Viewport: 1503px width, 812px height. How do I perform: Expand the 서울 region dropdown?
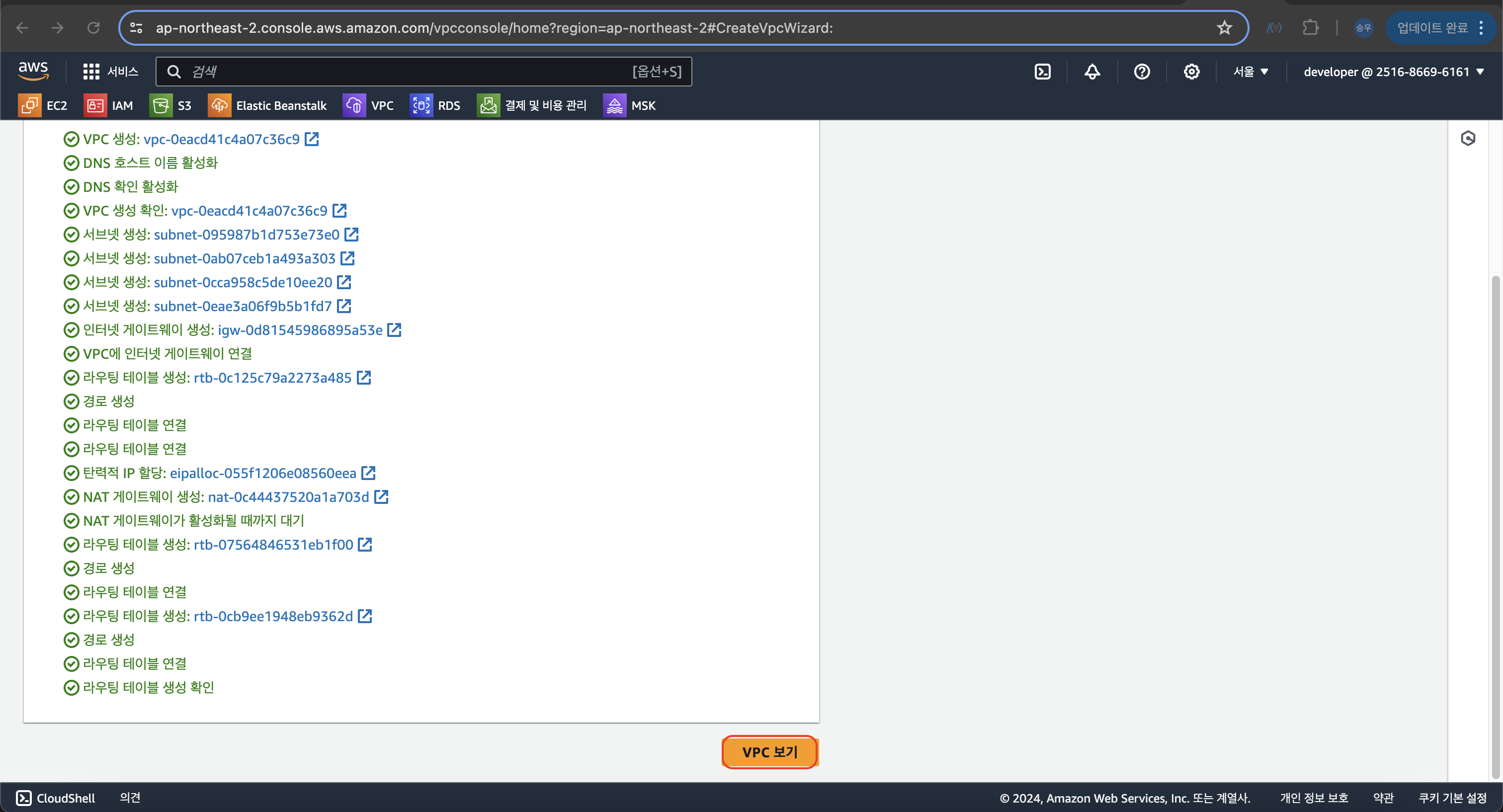click(1251, 72)
